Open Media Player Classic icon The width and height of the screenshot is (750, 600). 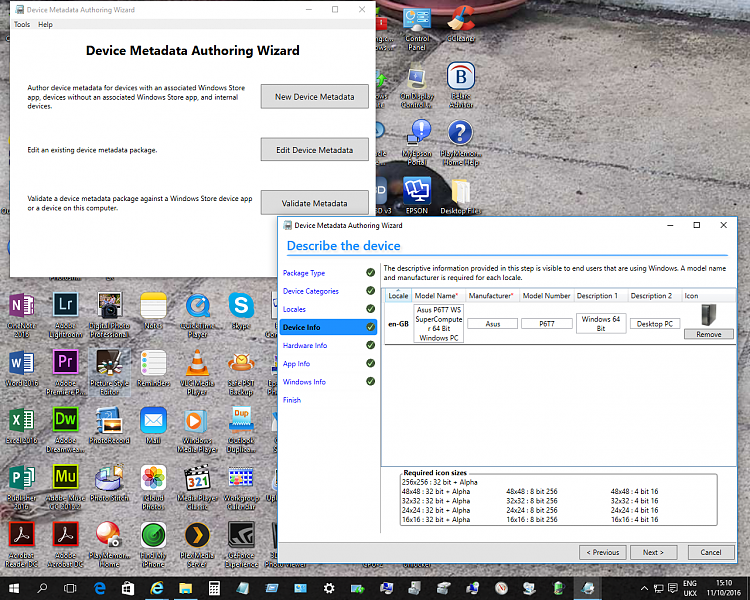[197, 488]
